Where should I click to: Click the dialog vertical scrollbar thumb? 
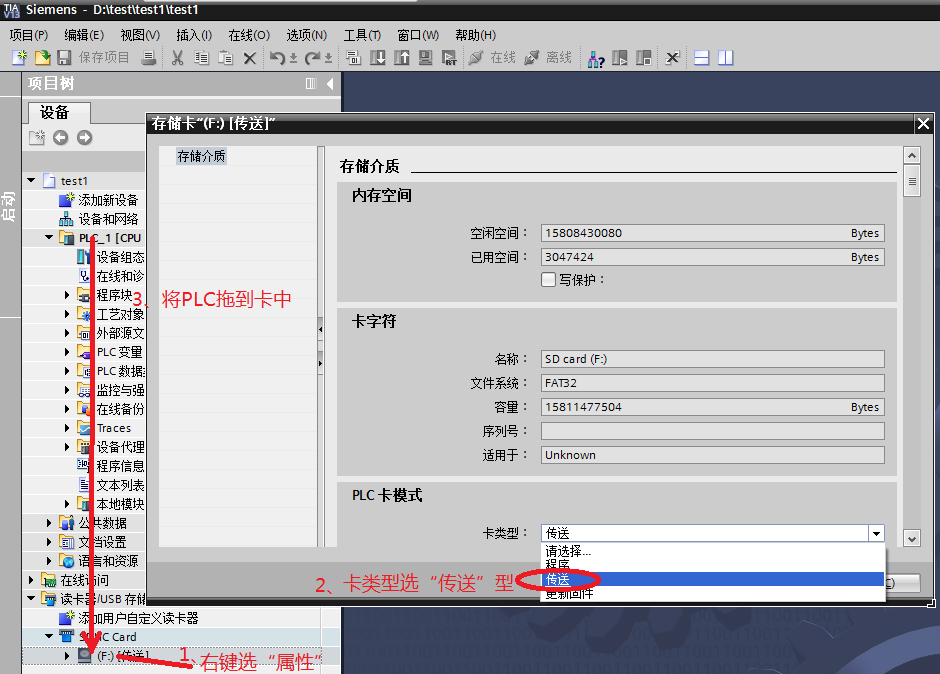tap(912, 181)
